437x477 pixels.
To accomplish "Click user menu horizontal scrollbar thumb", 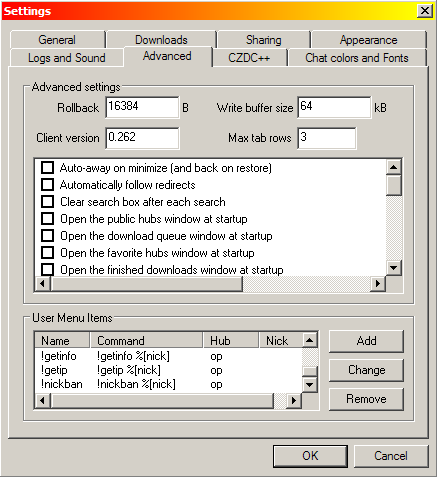I will (x=162, y=400).
